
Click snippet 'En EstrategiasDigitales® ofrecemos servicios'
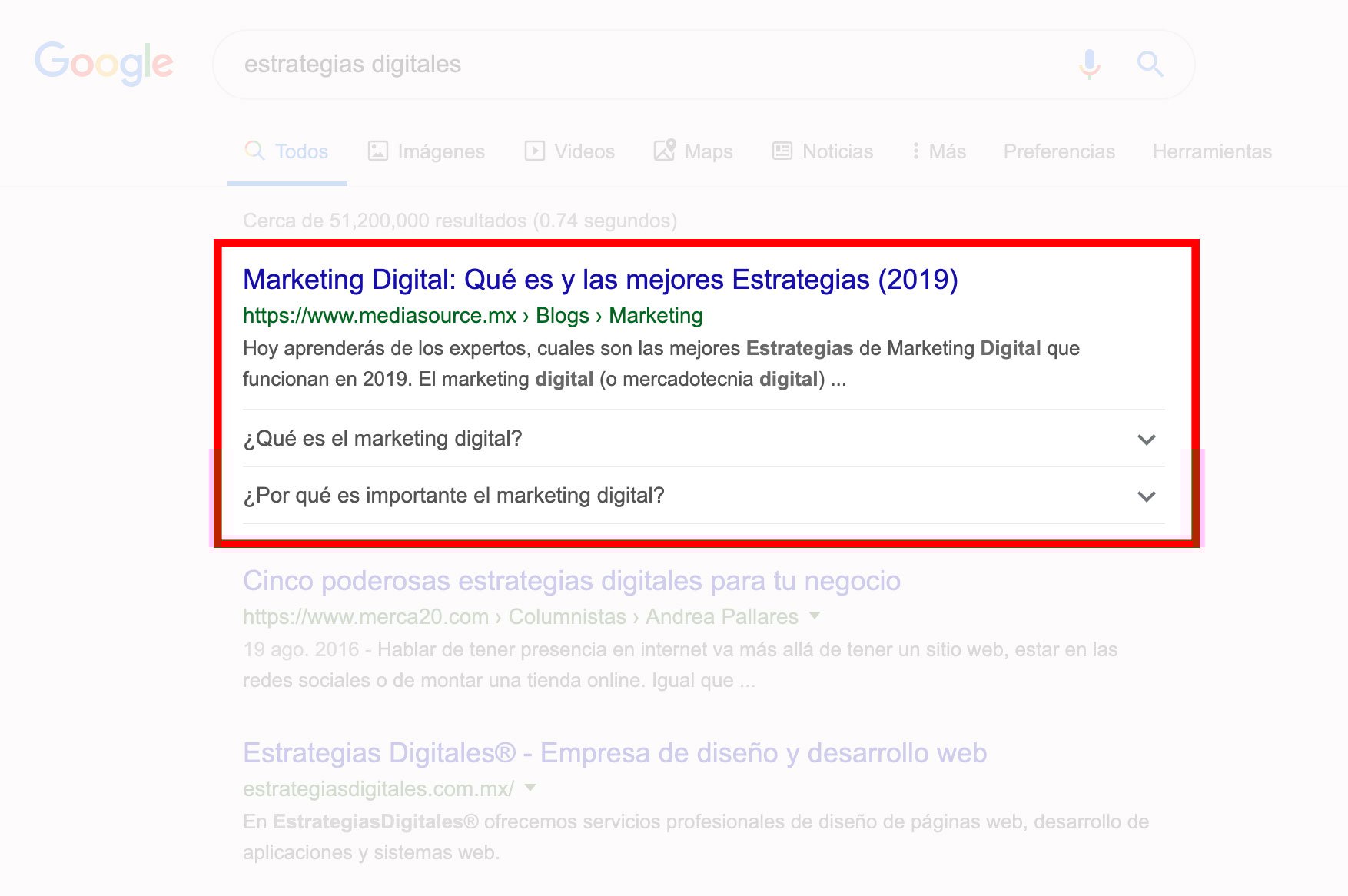click(696, 838)
